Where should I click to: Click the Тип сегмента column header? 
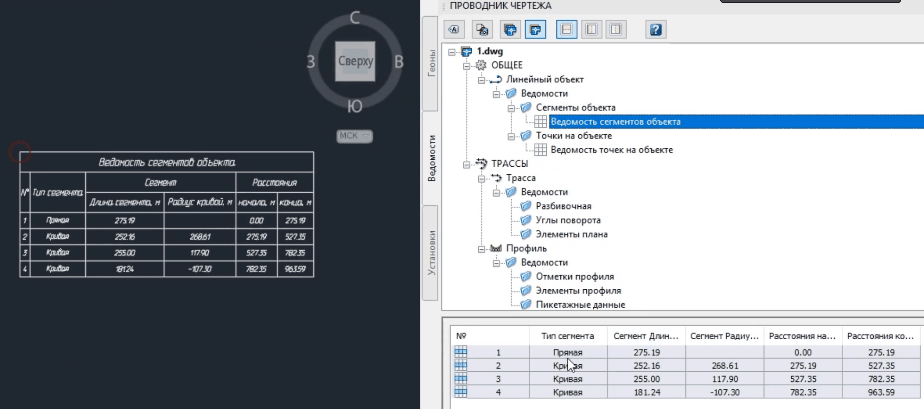pyautogui.click(x=568, y=336)
